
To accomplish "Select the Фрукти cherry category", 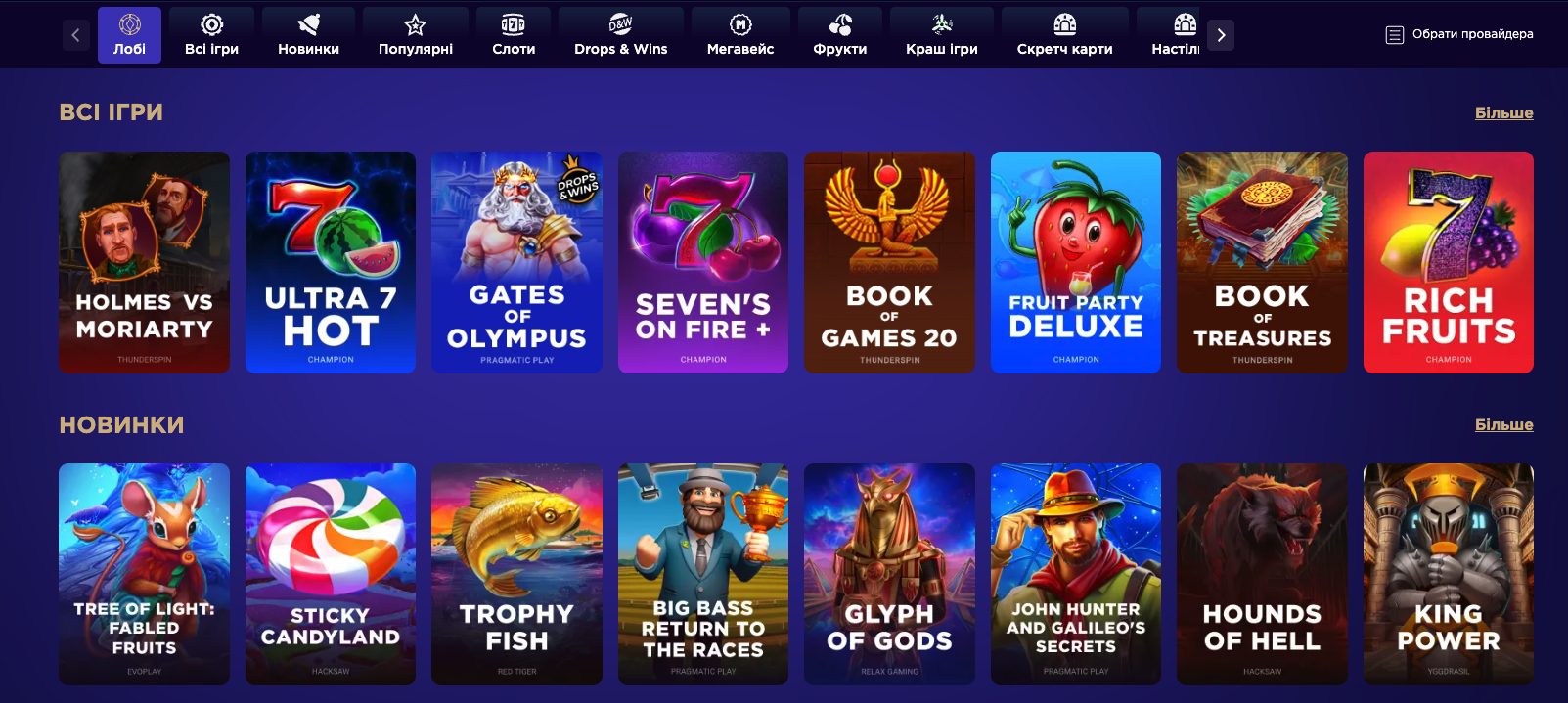I will pyautogui.click(x=840, y=35).
